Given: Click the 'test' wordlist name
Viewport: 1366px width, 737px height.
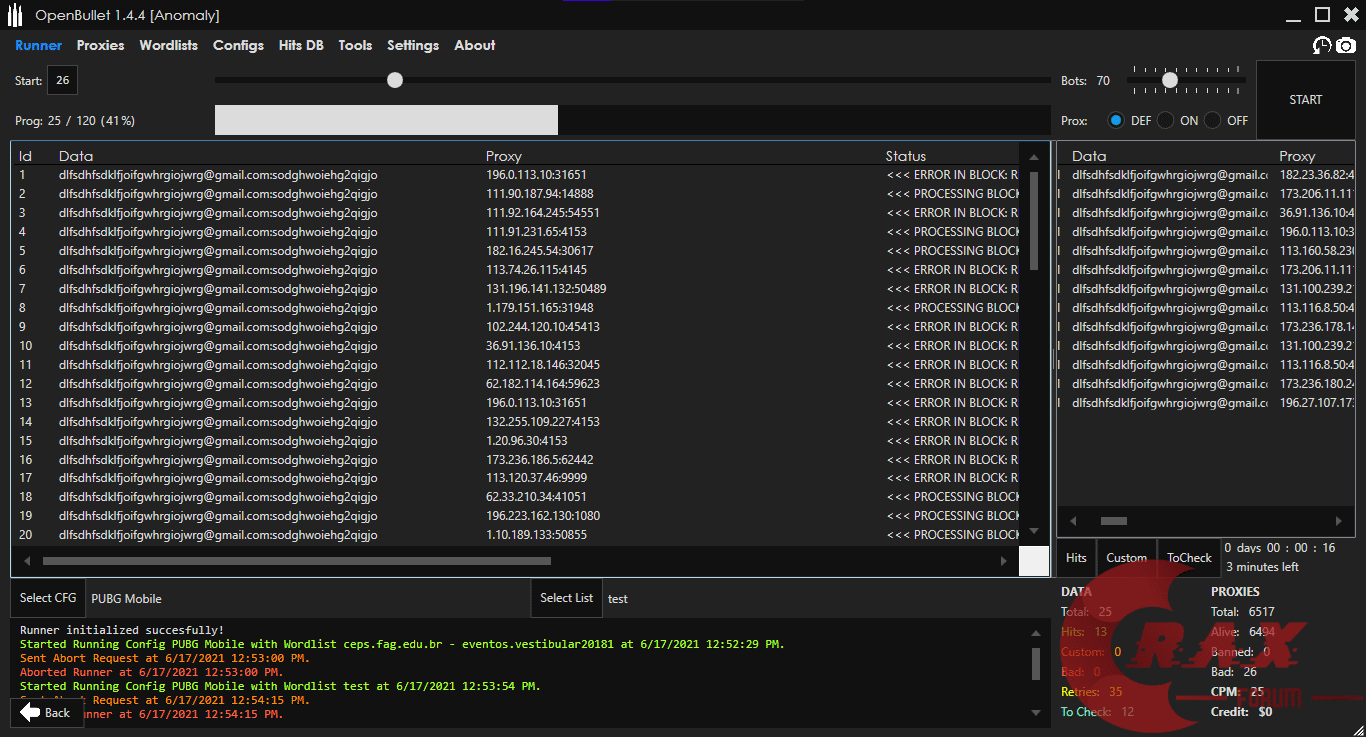Looking at the screenshot, I should pos(618,599).
